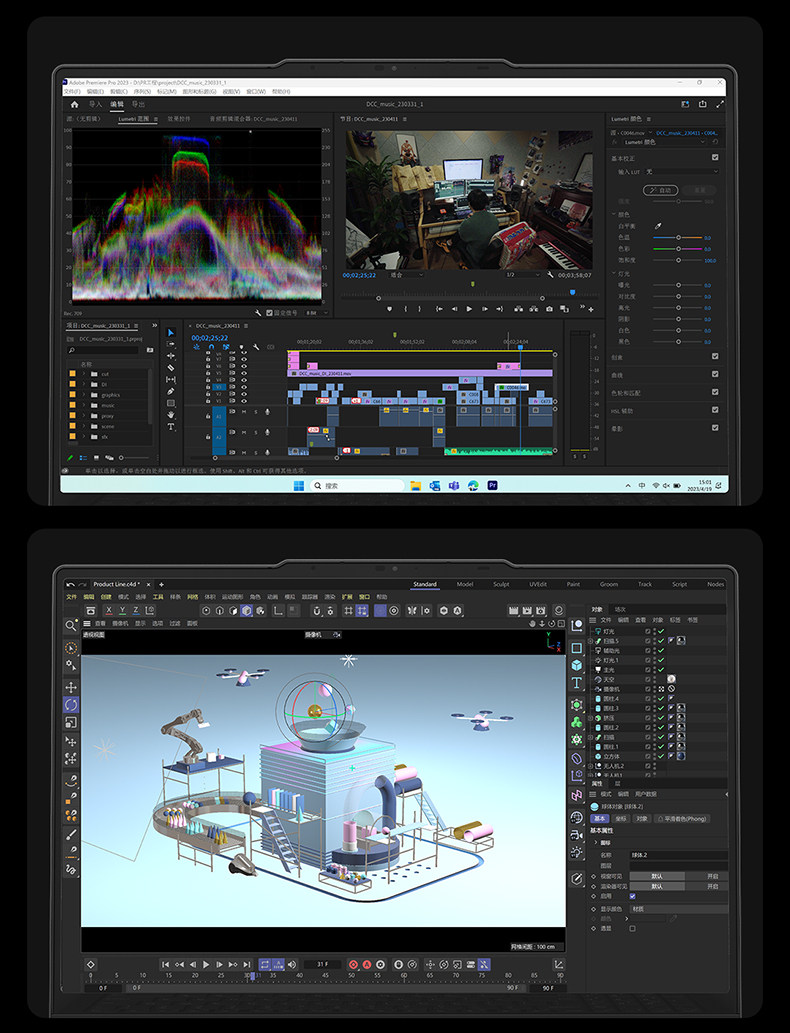Toggle the enable checkbox in C4D attributes
This screenshot has width=790, height=1033.
[633, 896]
